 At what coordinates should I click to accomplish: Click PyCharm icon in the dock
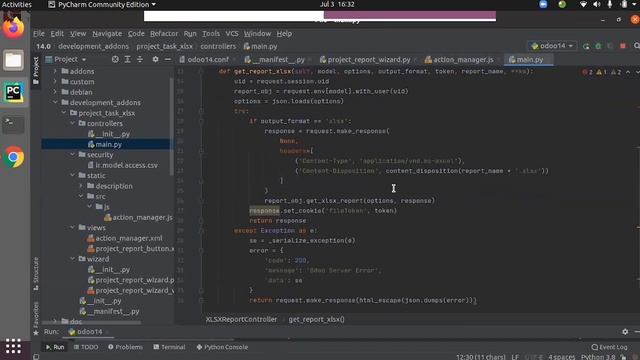coord(13,93)
